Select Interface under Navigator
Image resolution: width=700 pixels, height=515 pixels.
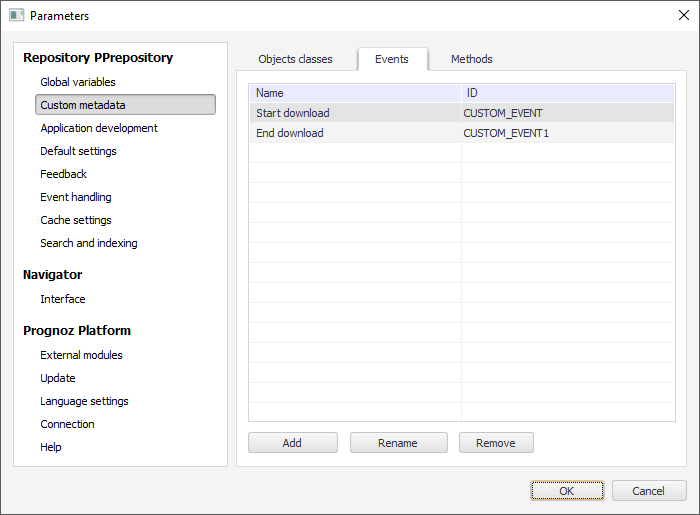point(63,299)
